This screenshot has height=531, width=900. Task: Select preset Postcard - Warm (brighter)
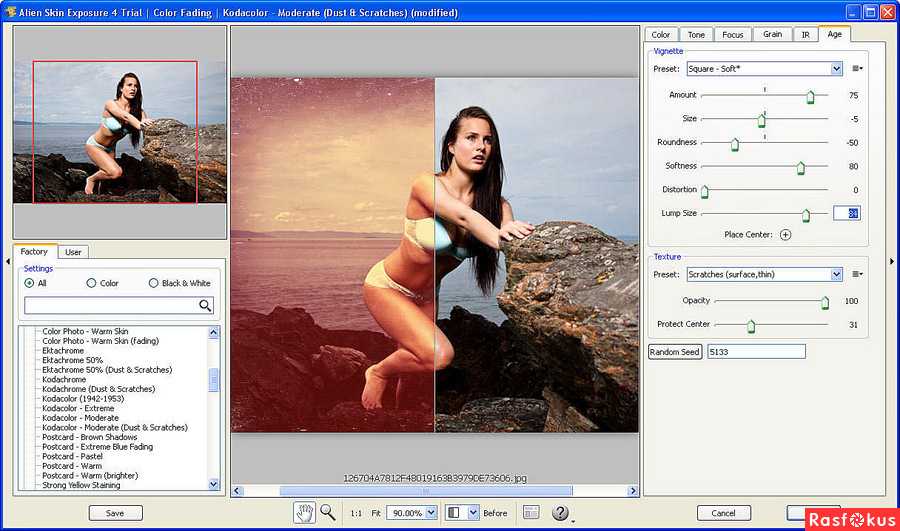point(90,476)
